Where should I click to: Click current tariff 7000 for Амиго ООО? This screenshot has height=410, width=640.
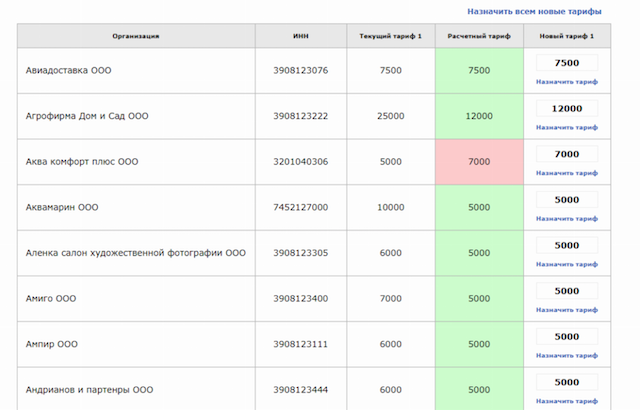pyautogui.click(x=391, y=299)
